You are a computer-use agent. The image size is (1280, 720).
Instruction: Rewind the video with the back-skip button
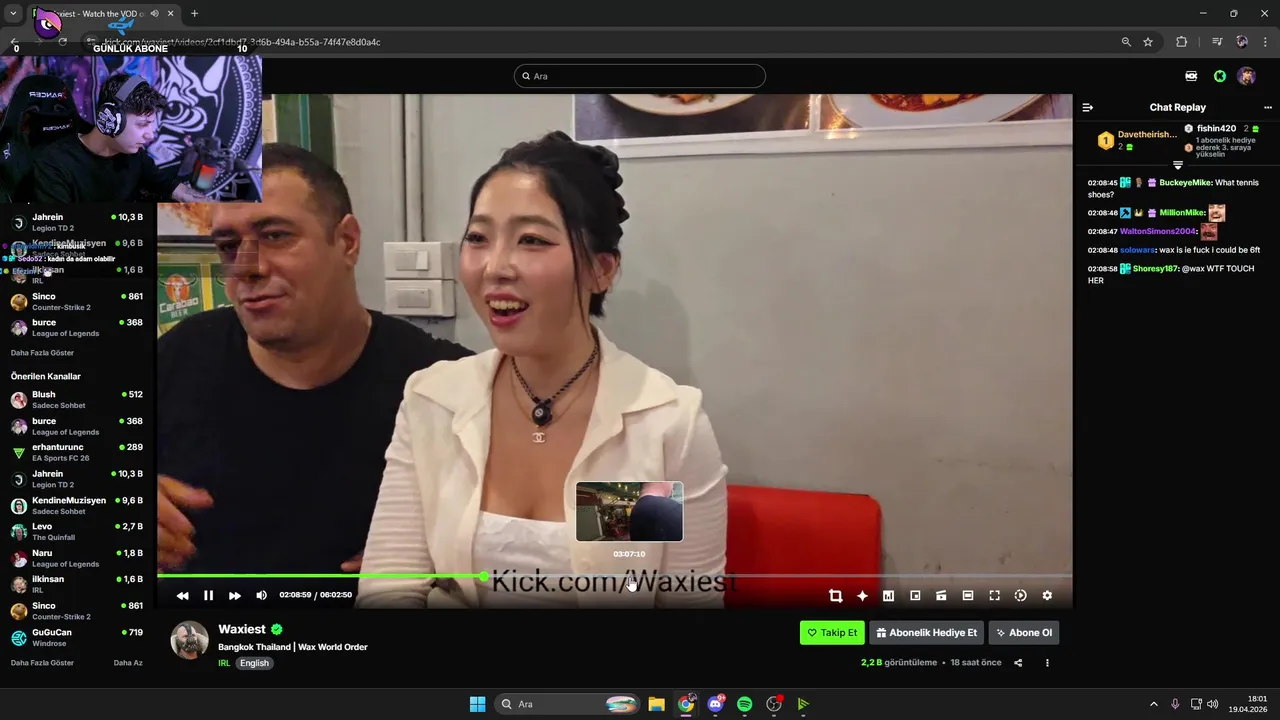tap(182, 596)
